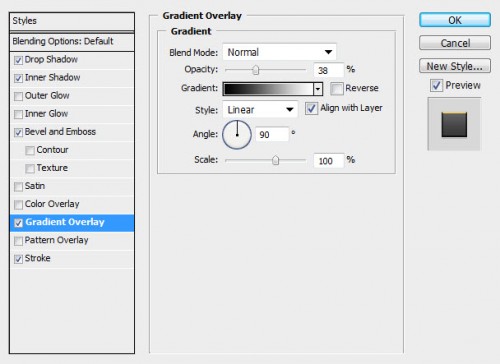Click the Cancel button
This screenshot has height=364, width=500.
pyautogui.click(x=455, y=43)
